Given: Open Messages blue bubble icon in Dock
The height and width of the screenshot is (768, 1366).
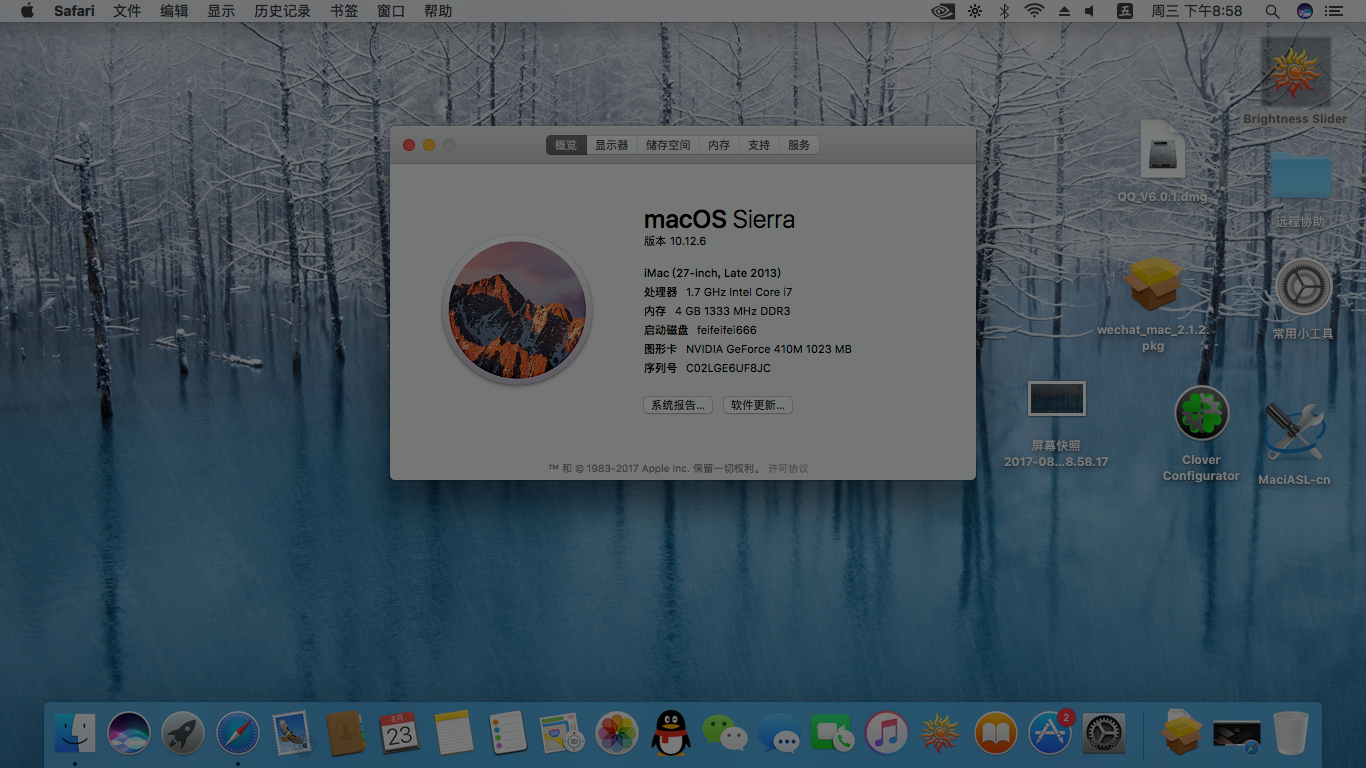Looking at the screenshot, I should pyautogui.click(x=779, y=733).
